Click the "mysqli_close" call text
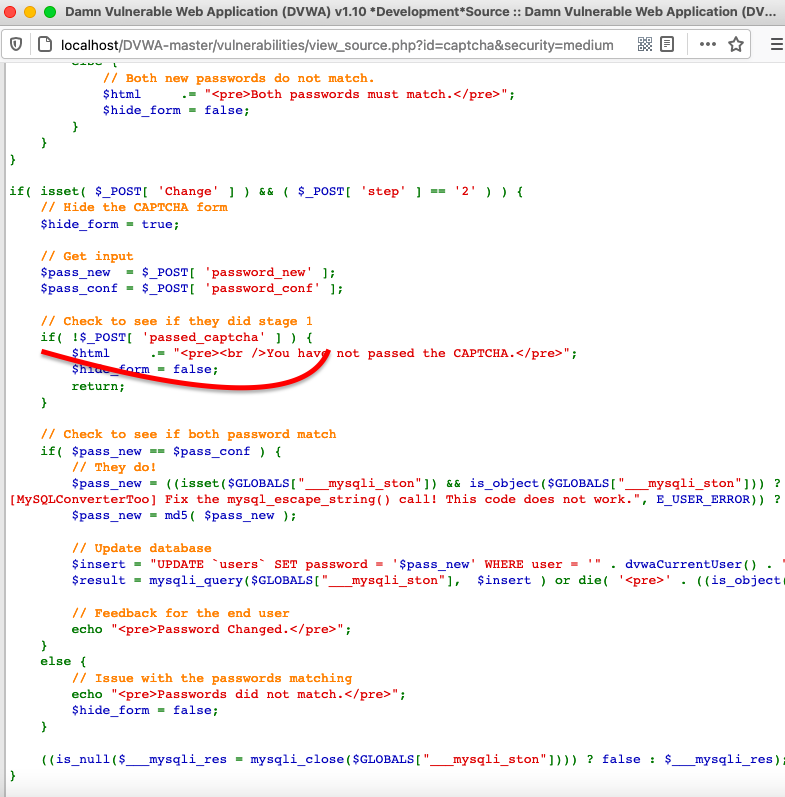 tap(297, 759)
